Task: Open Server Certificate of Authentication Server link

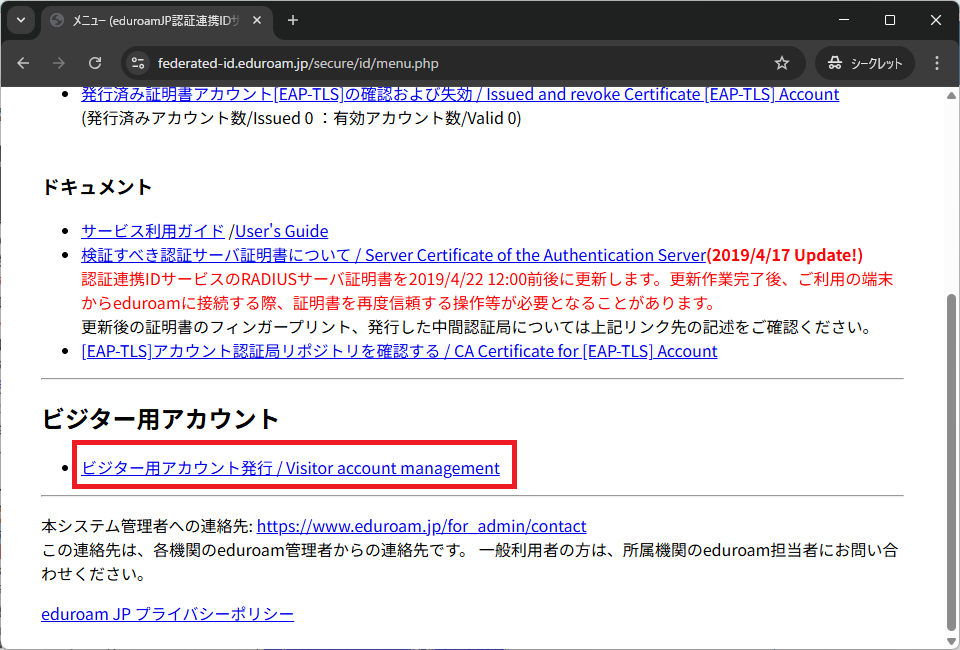Action: click(394, 255)
